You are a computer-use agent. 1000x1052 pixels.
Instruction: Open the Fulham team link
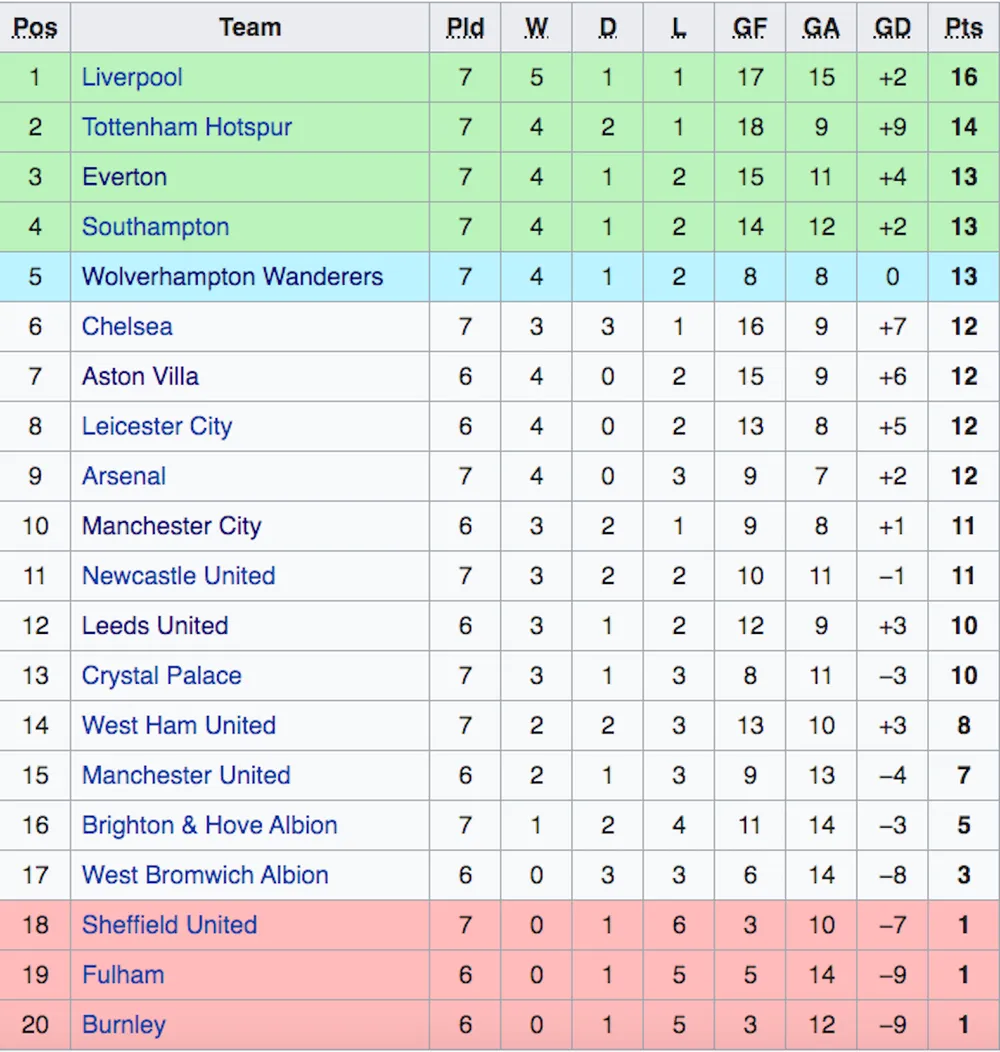click(123, 975)
